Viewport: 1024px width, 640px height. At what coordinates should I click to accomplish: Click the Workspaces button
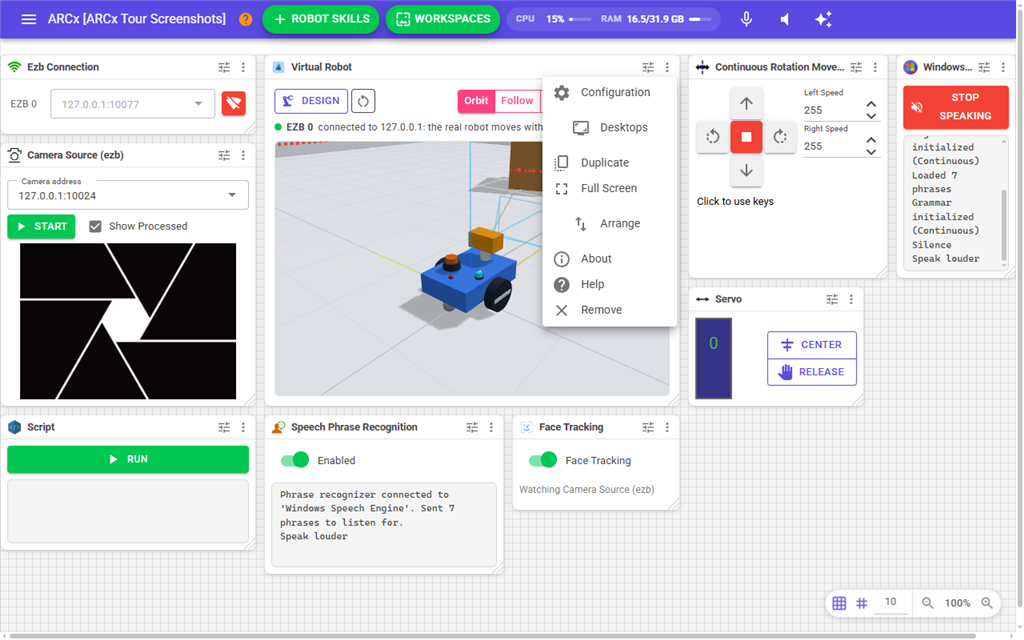point(443,19)
